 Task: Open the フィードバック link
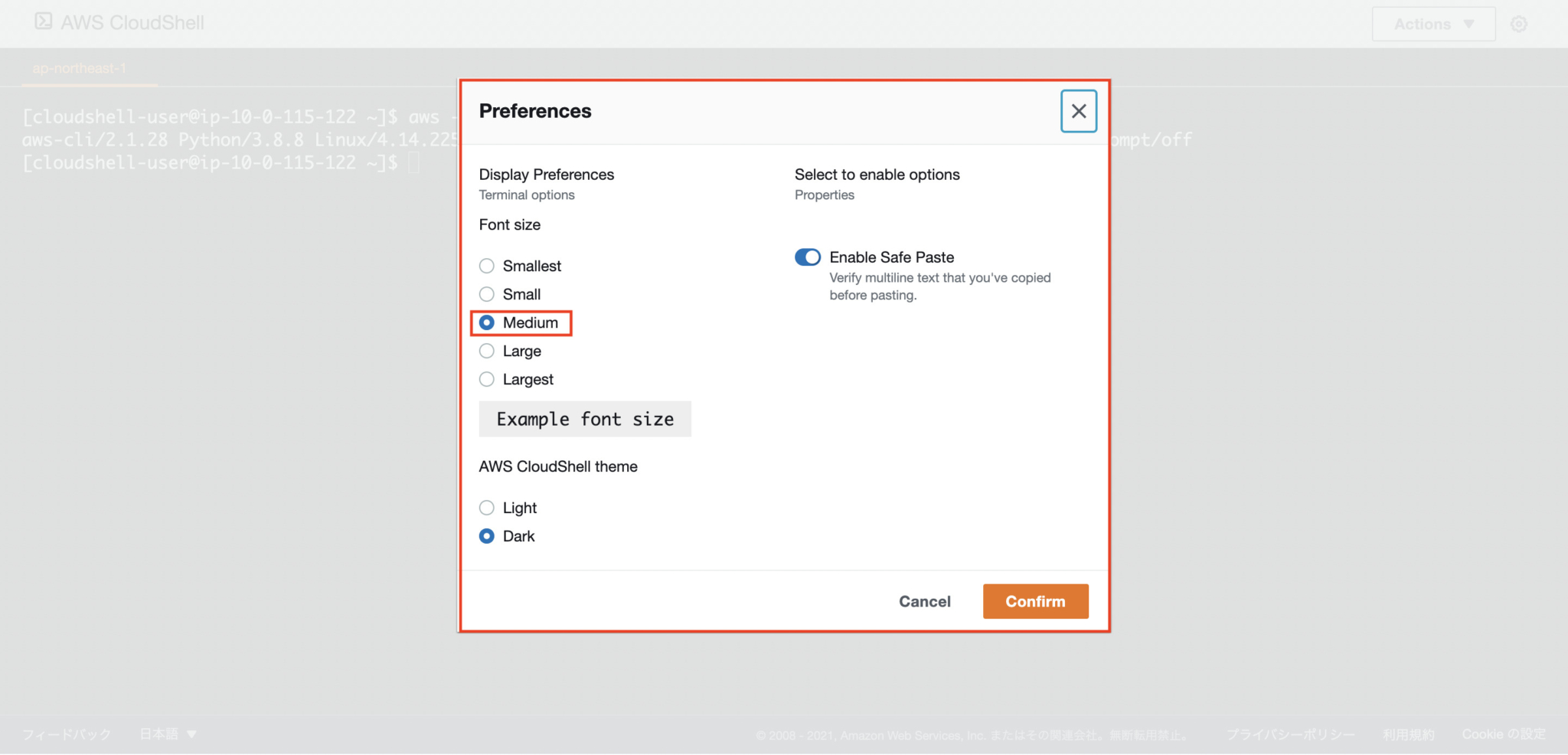tap(66, 734)
